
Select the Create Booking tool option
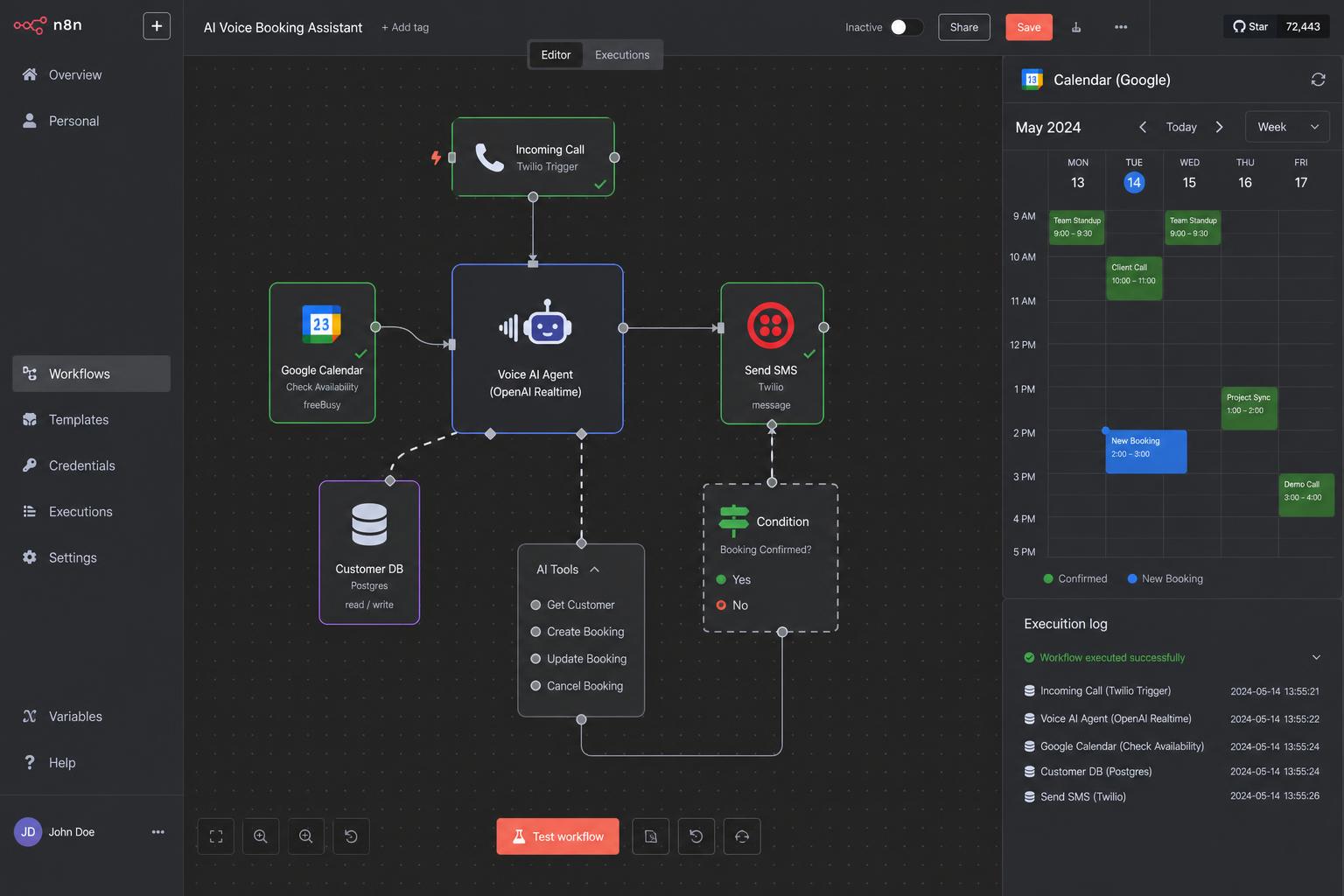pos(577,632)
